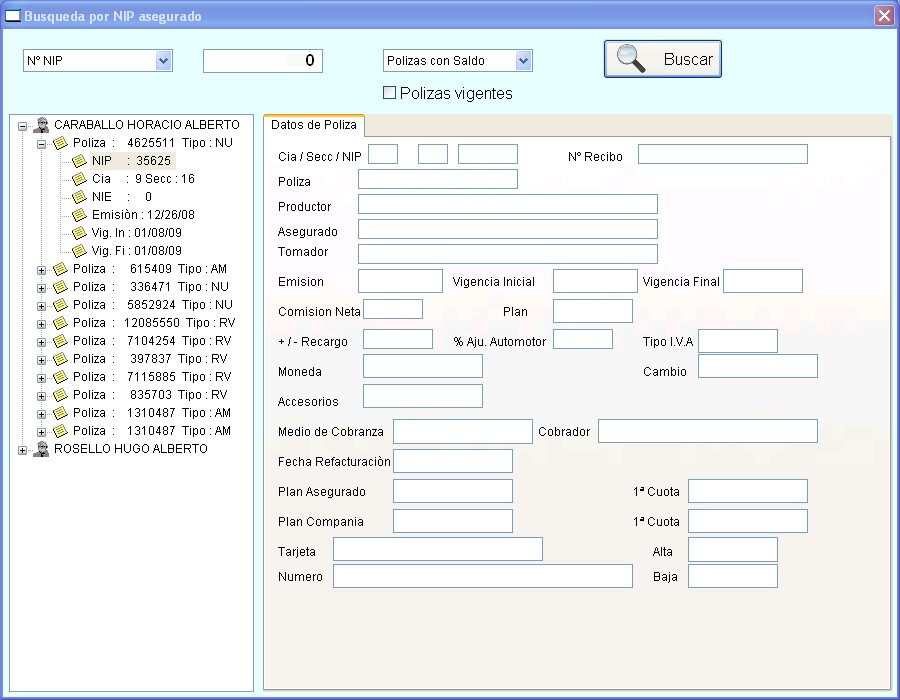Open the Polizas con Saldo dropdown
This screenshot has height=700, width=900.
pyautogui.click(x=523, y=60)
